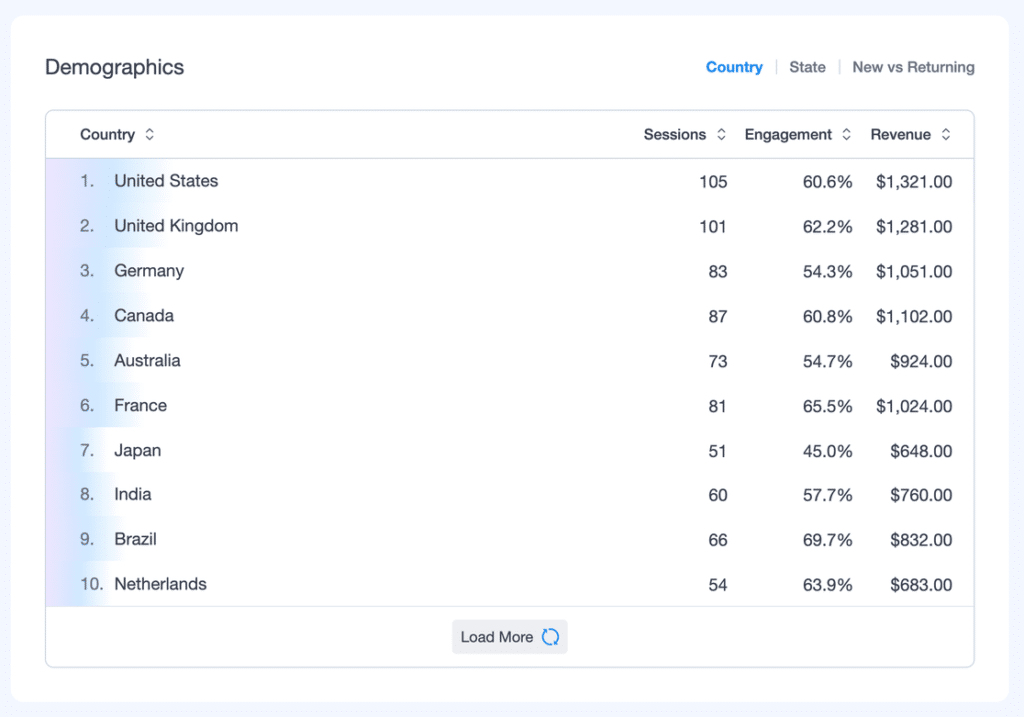Switch to the Country tab
1024x717 pixels.
click(734, 67)
